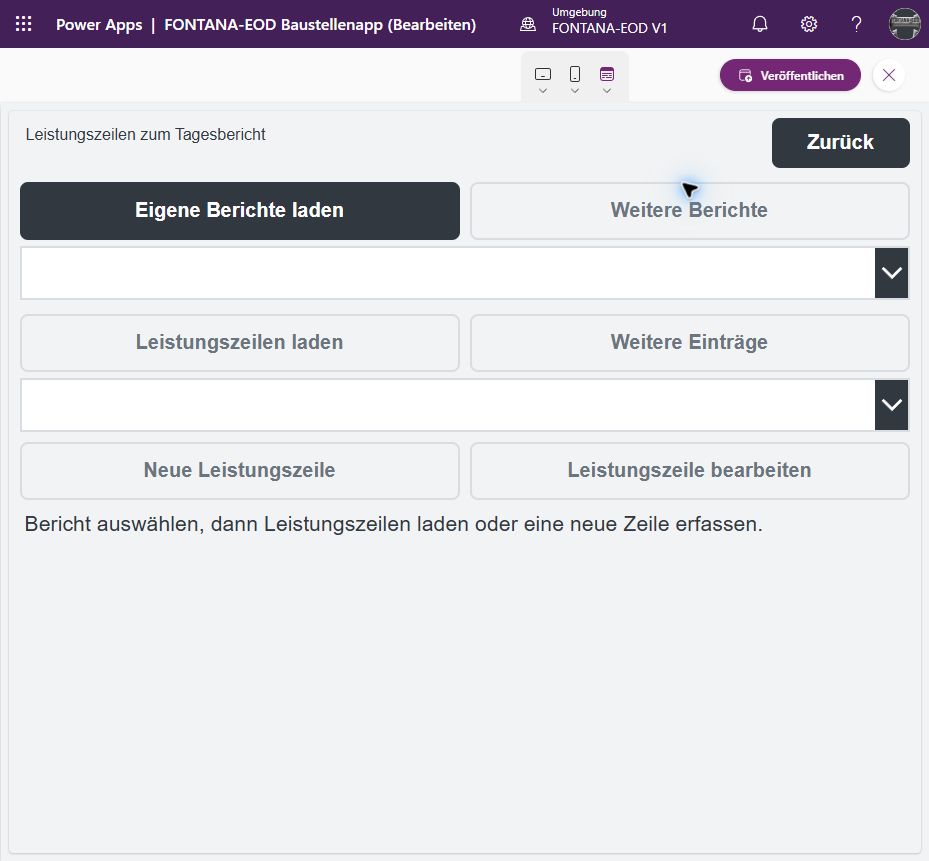Click the Leistungszeile bearbeiten button
This screenshot has height=861, width=929.
pyautogui.click(x=689, y=470)
